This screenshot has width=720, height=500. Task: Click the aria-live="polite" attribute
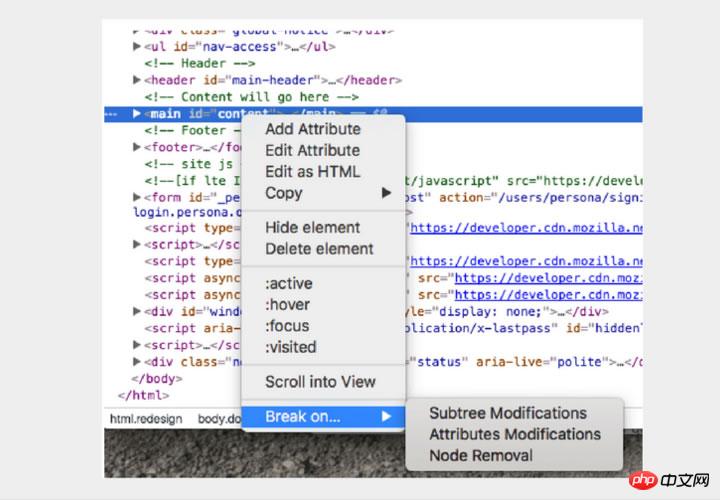click(x=545, y=362)
